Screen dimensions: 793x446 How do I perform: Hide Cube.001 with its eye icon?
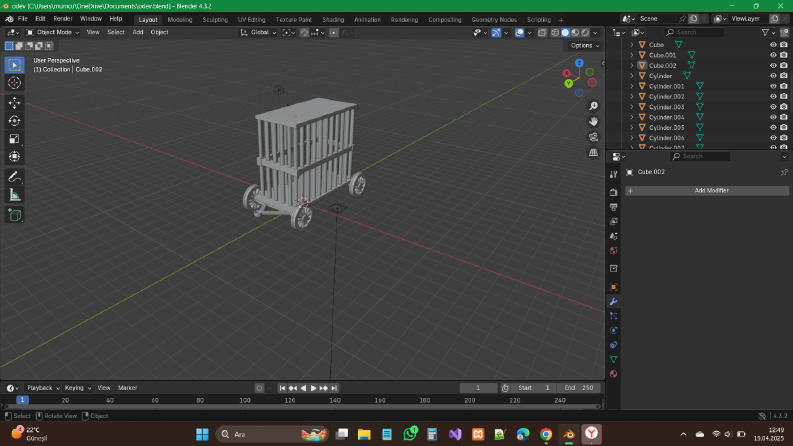(x=773, y=55)
